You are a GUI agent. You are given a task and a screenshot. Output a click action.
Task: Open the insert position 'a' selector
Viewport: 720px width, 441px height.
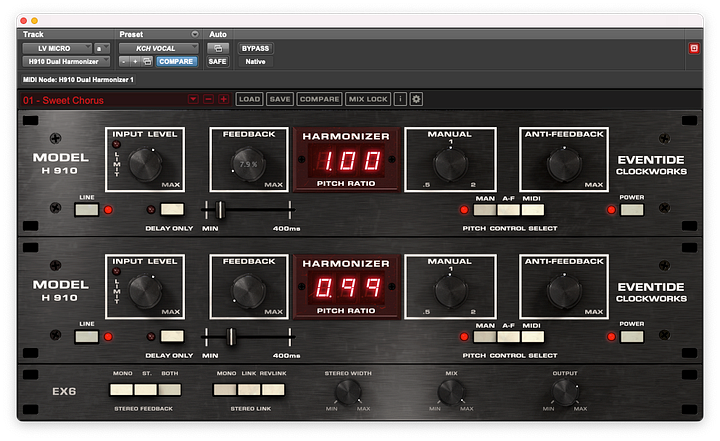(x=102, y=48)
